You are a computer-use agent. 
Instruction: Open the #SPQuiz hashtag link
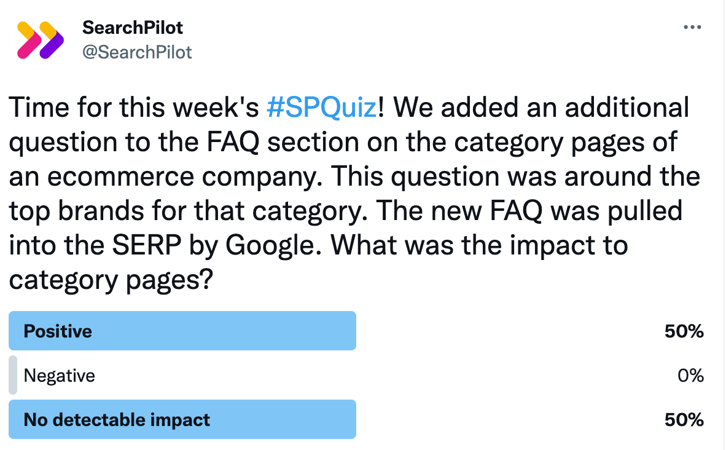(x=322, y=108)
